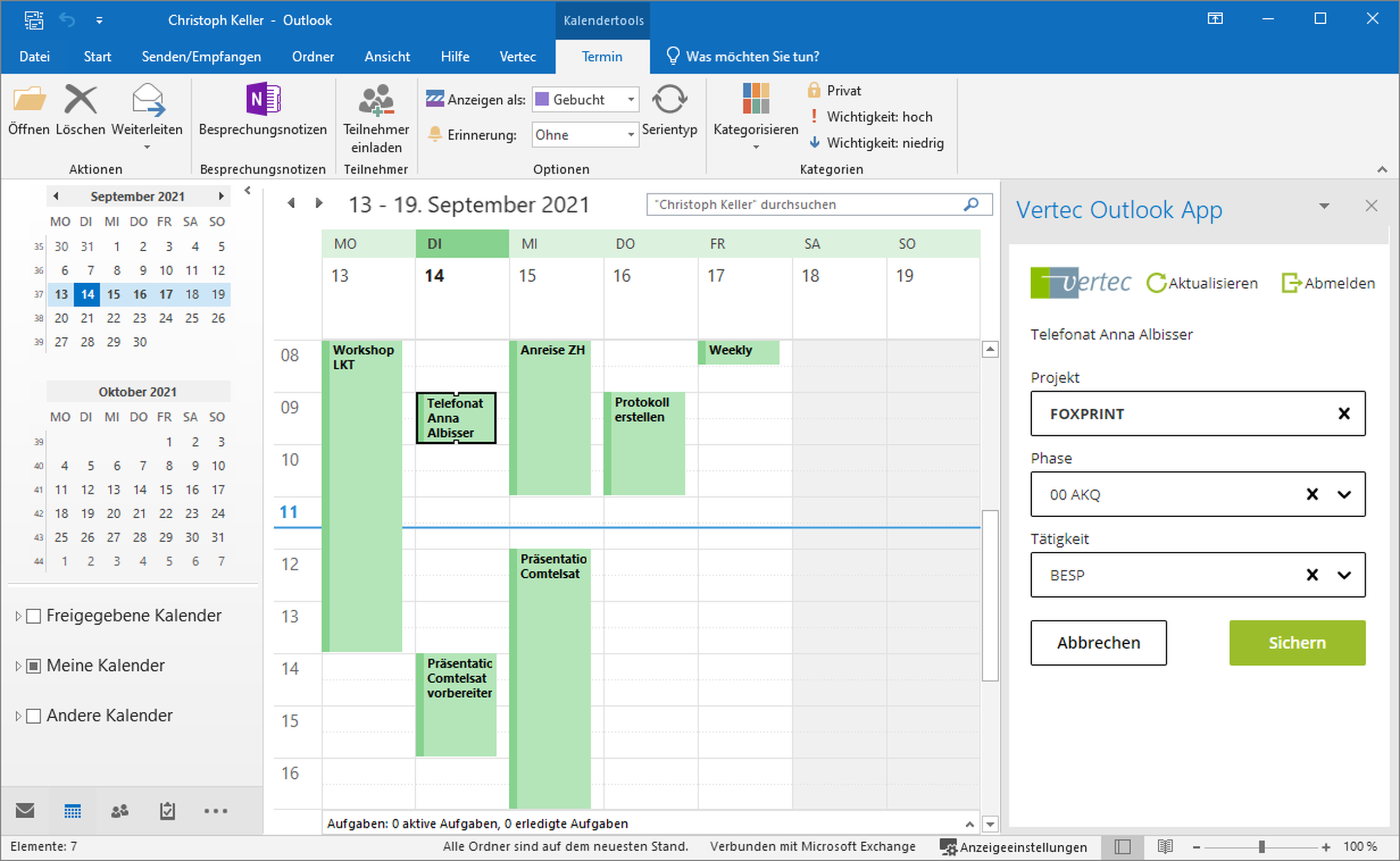Click Aktualisieren refresh icon in Vertec
This screenshot has height=861, width=1400.
pos(1156,283)
